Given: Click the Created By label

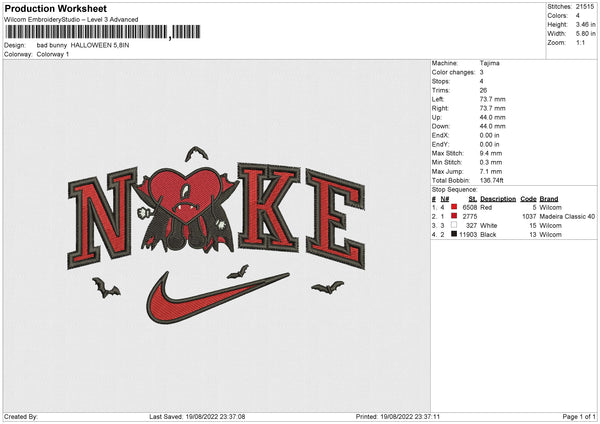Looking at the screenshot, I should click(21, 417).
